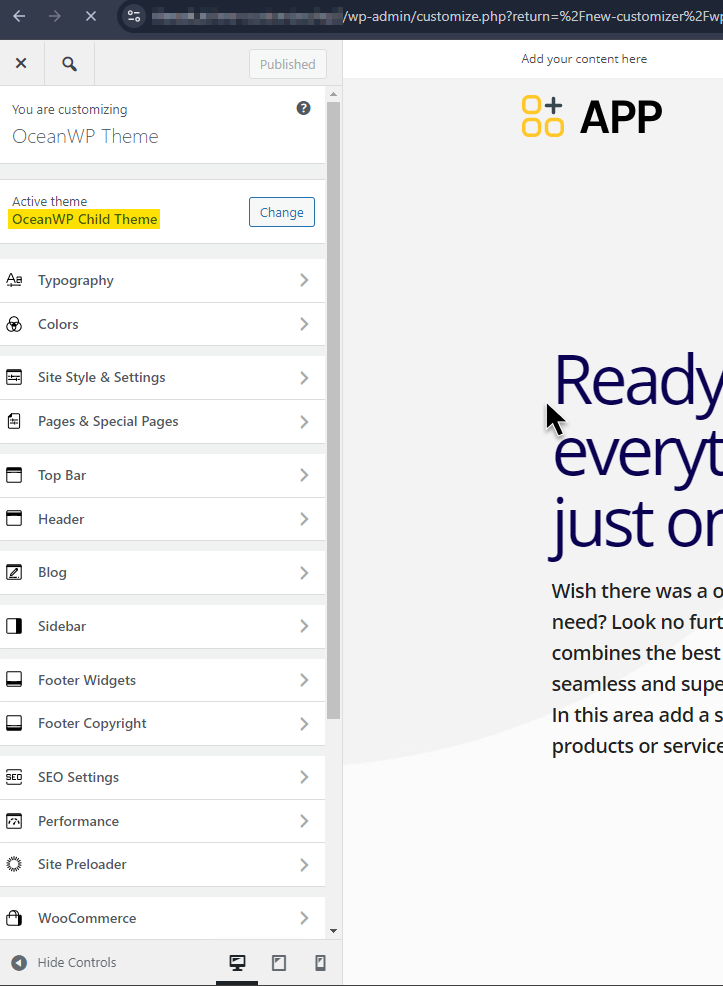Click the SEO Settings section icon
The height and width of the screenshot is (986, 723).
point(14,777)
